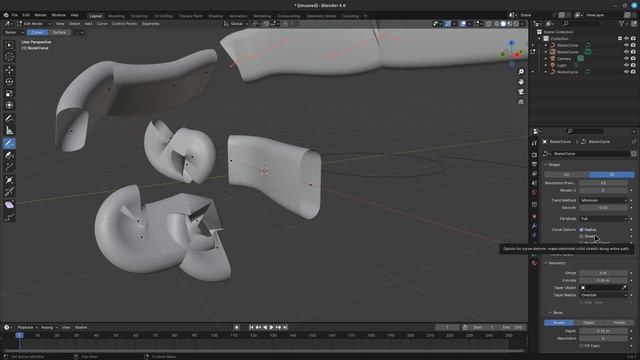Image resolution: width=640 pixels, height=360 pixels.
Task: Select the Radius tool in toolbar
Action: [x=9, y=180]
